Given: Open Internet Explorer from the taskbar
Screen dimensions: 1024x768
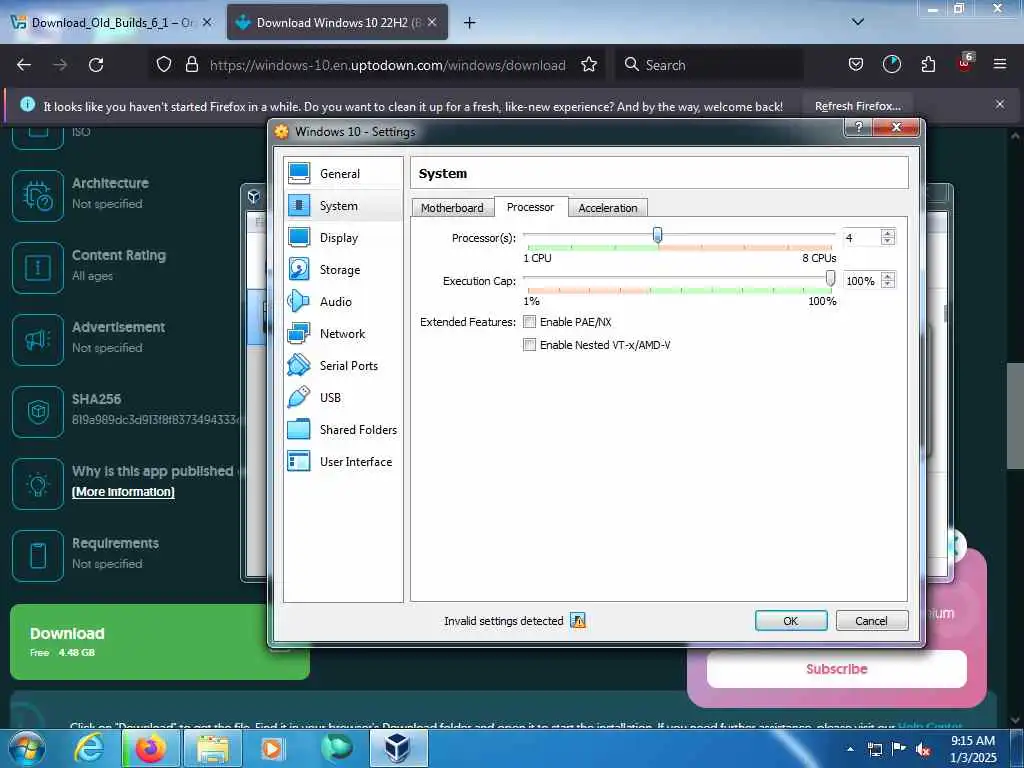Looking at the screenshot, I should click(x=88, y=748).
